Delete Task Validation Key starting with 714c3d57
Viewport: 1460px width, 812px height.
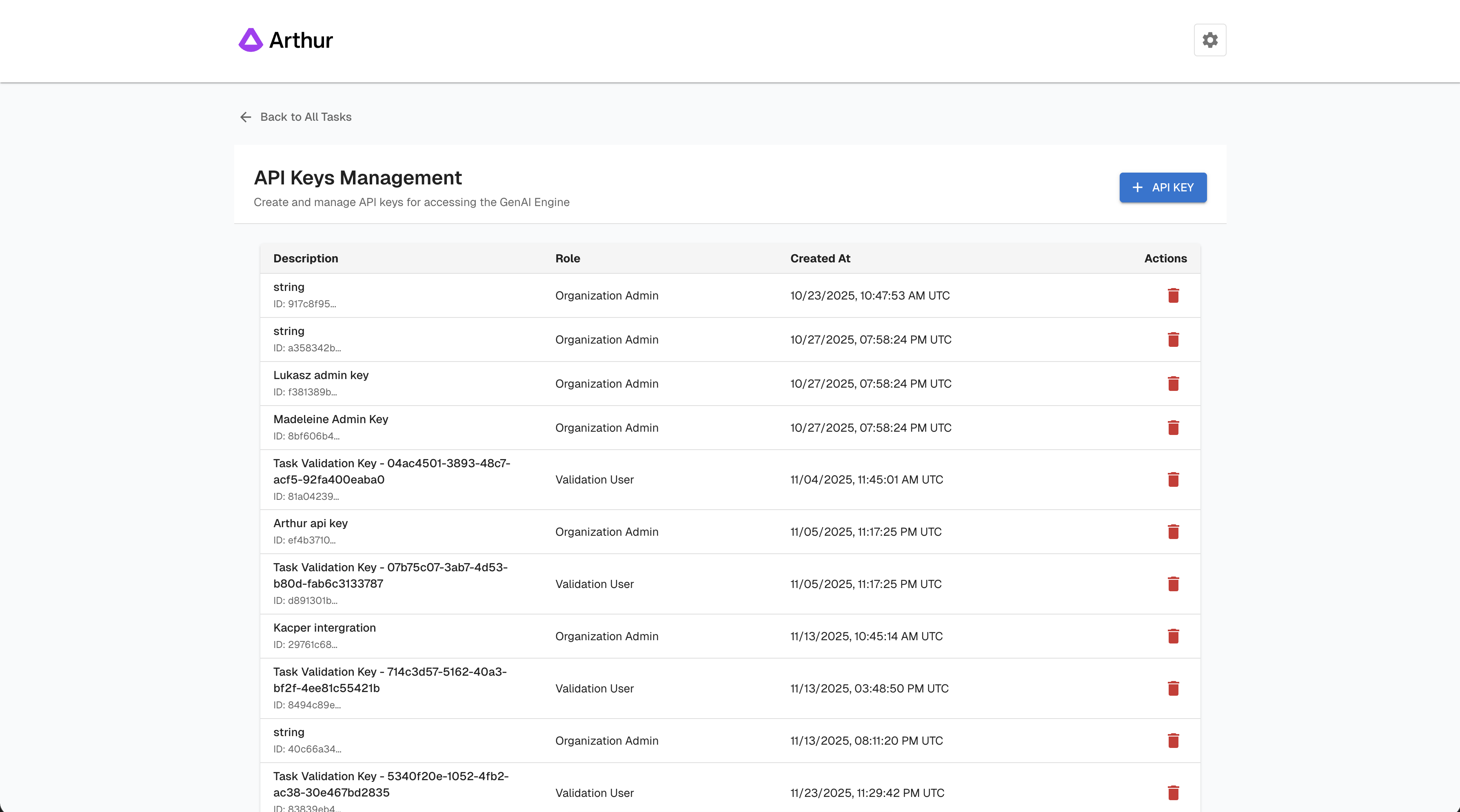(x=1174, y=688)
